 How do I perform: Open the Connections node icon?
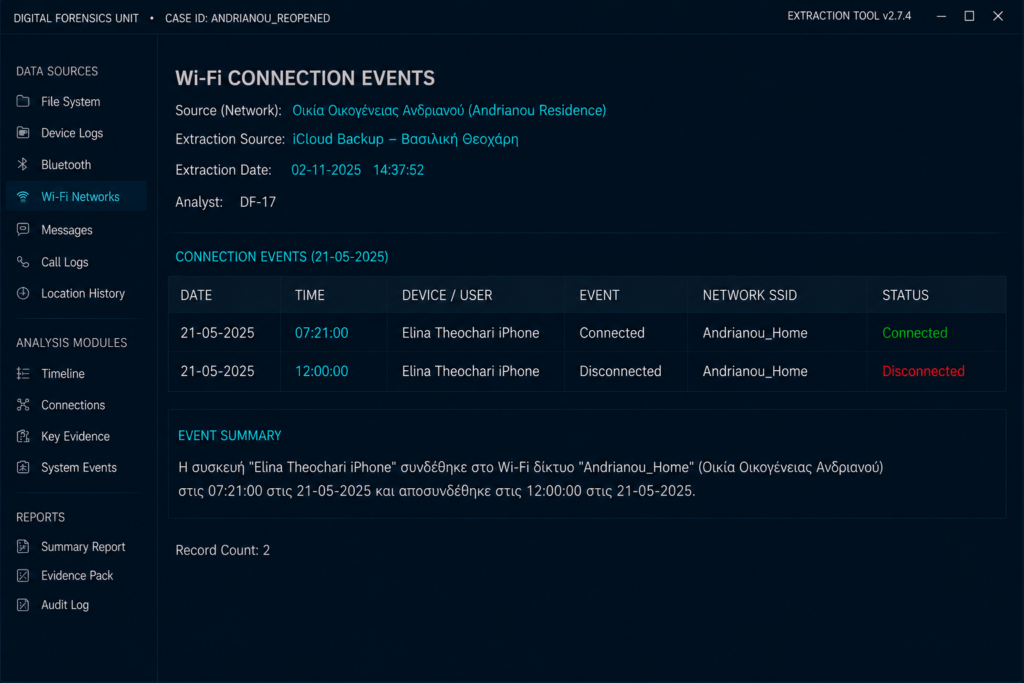23,405
